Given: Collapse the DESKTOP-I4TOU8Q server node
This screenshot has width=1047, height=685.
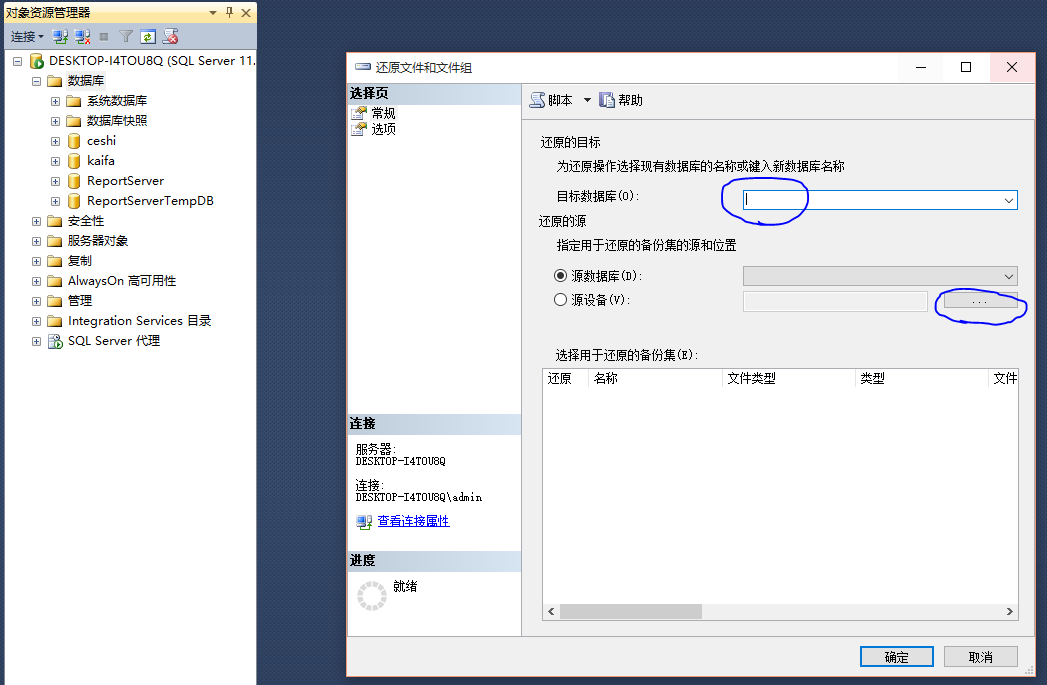Looking at the screenshot, I should pyautogui.click(x=17, y=61).
